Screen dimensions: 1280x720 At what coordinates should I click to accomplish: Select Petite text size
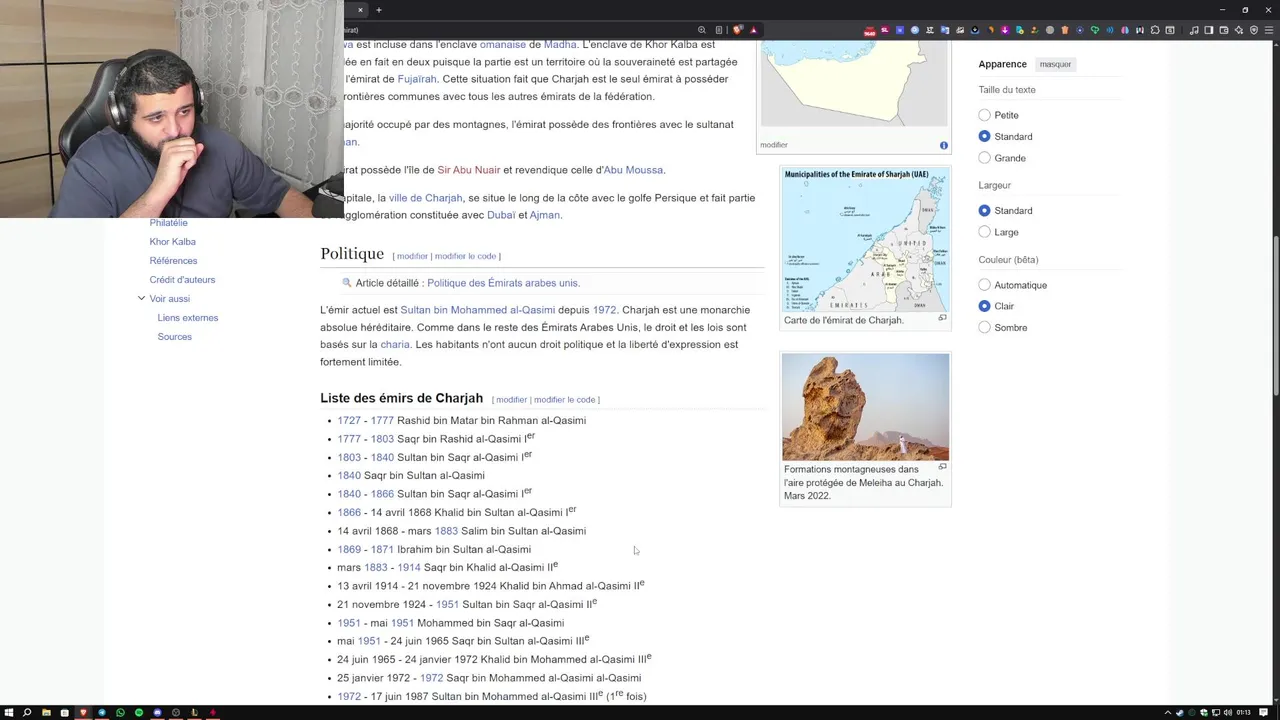[985, 115]
